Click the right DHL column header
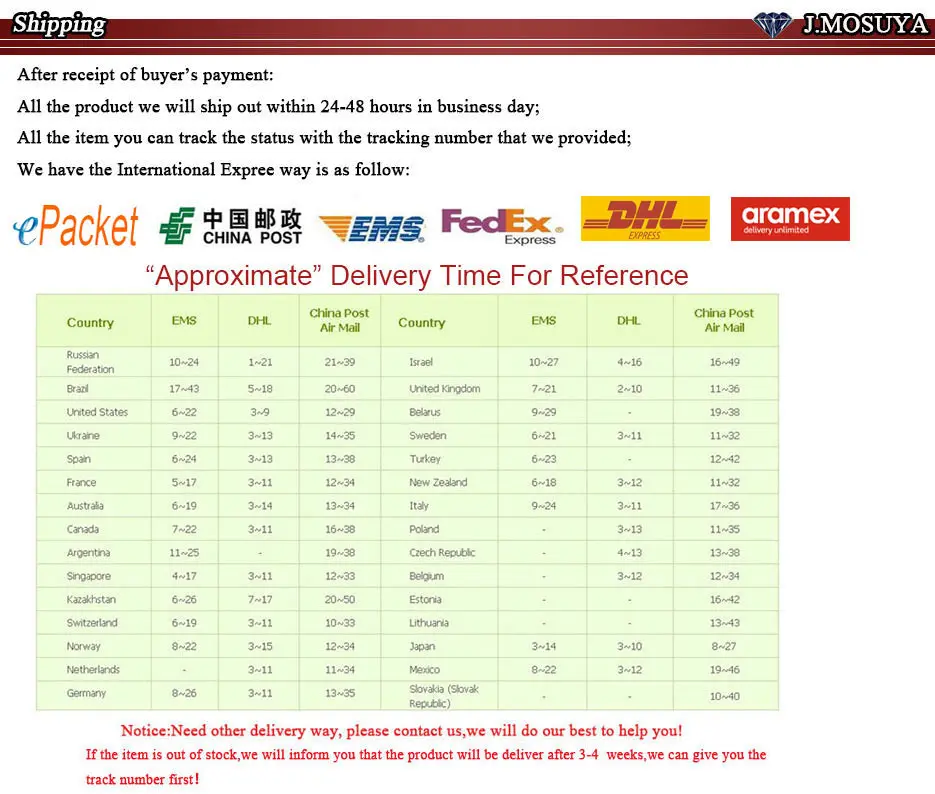935x794 pixels. tap(629, 321)
